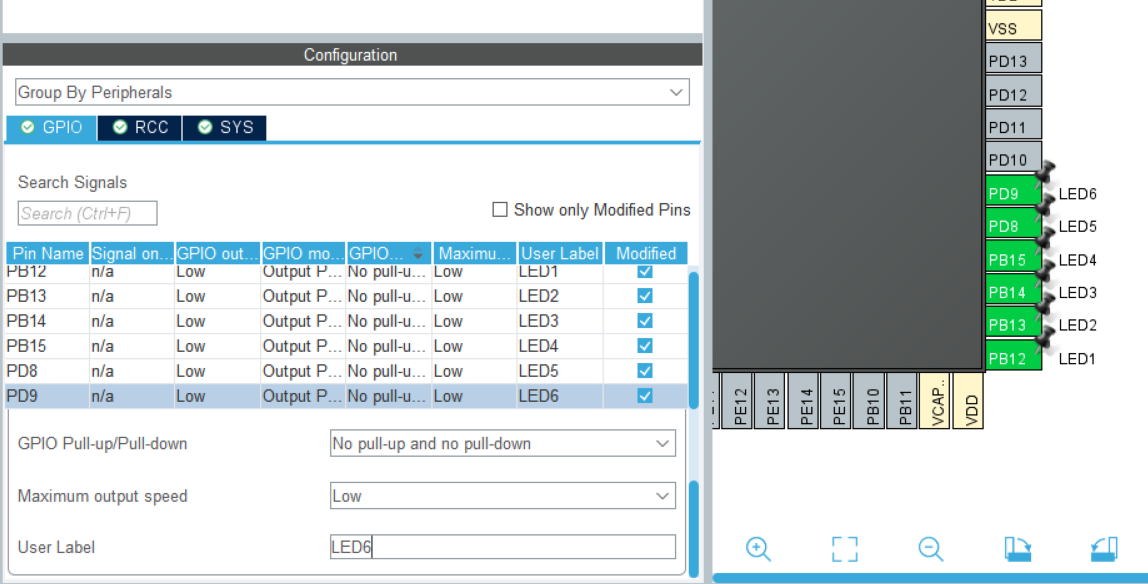Sort by User Label column header

click(x=560, y=253)
